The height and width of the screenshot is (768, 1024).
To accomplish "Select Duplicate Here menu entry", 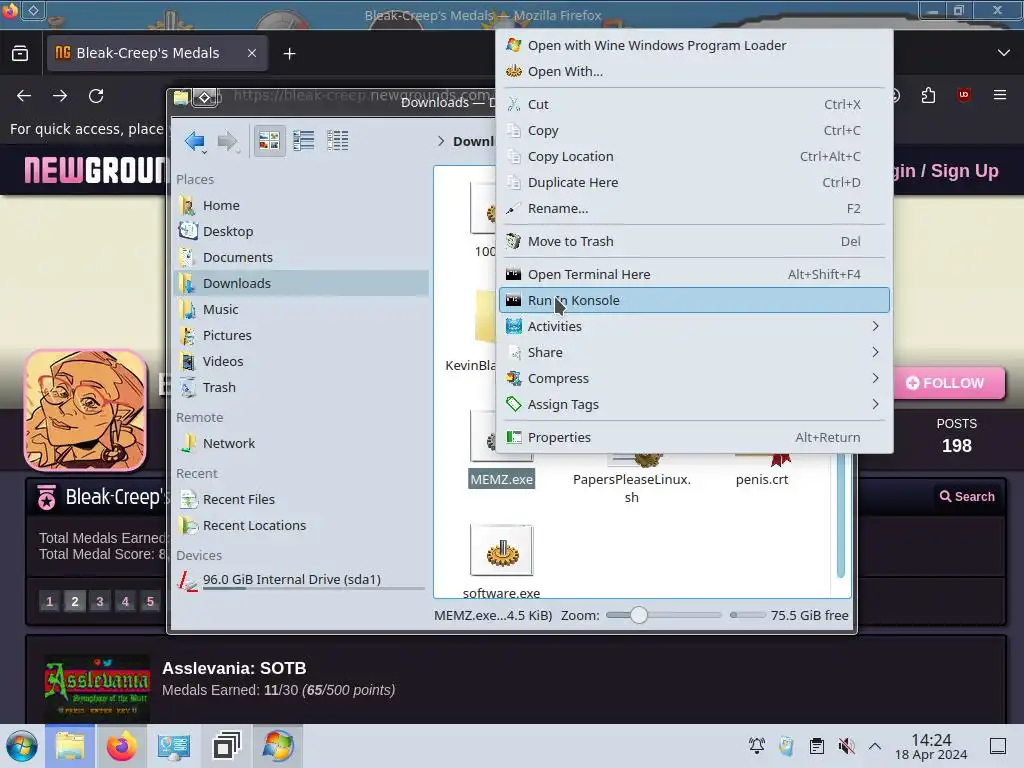I will (x=694, y=182).
